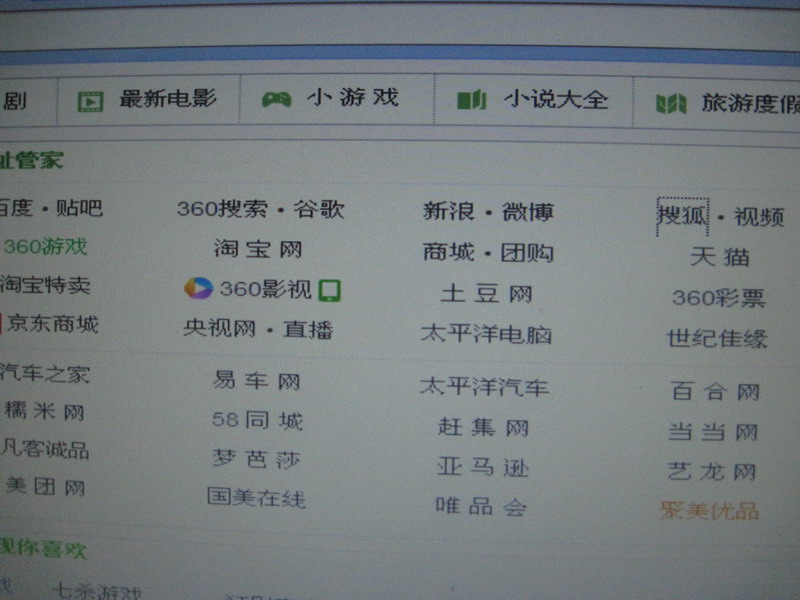Viewport: 800px width, 600px height.
Task: Open the 视频 link next to 搜狐
Action: (x=759, y=217)
